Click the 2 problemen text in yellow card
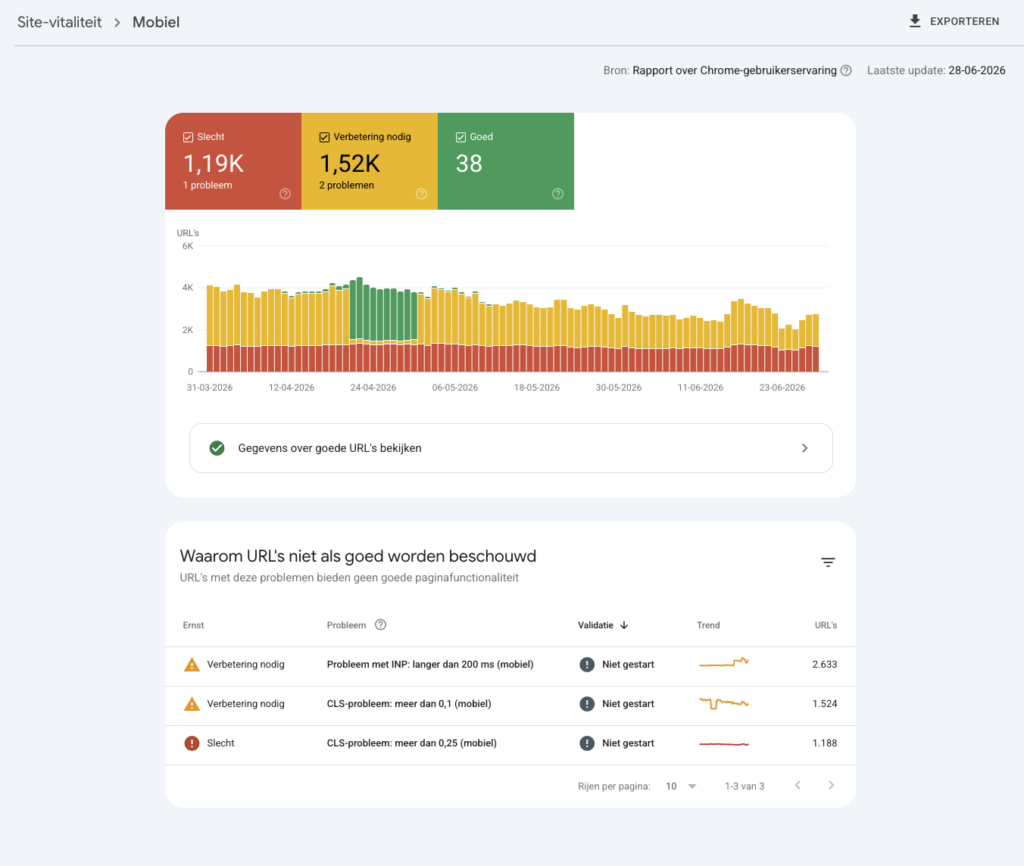The height and width of the screenshot is (866, 1024). 346,185
